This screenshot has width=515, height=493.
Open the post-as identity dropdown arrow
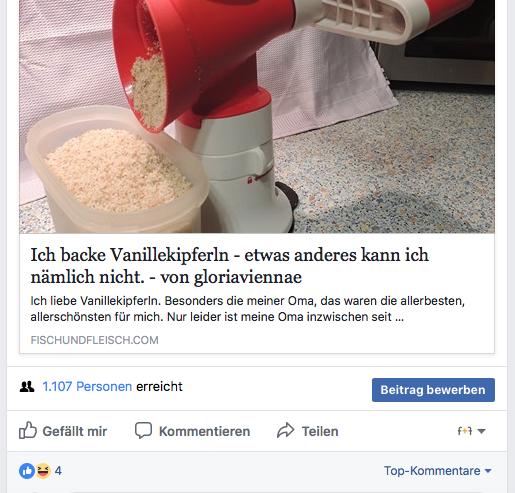coord(481,431)
